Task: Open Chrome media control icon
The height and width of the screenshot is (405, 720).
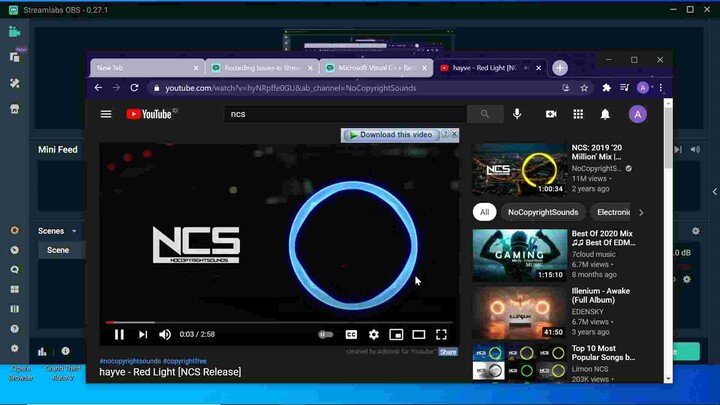Action: tap(624, 88)
